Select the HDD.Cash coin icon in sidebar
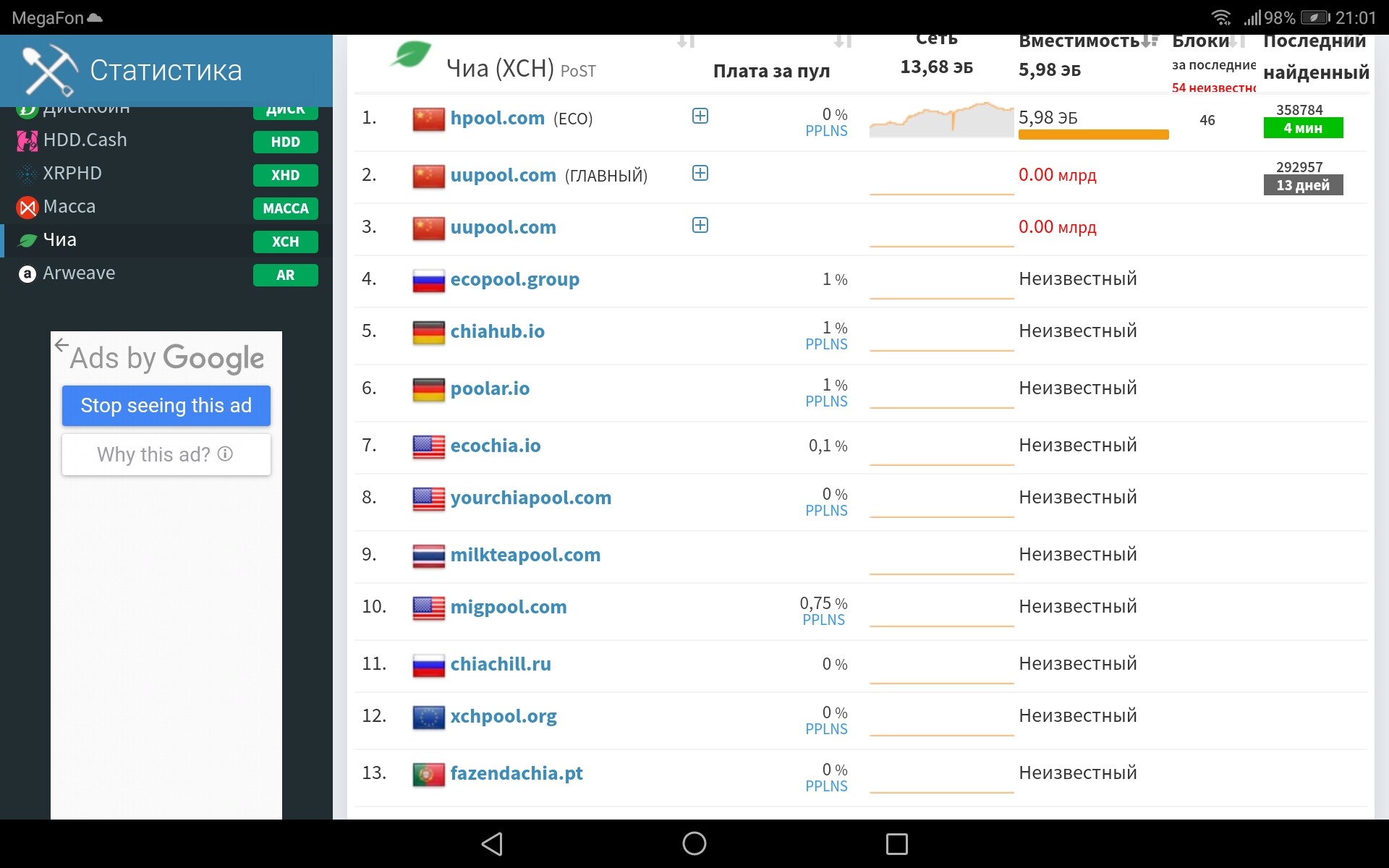Image resolution: width=1389 pixels, height=868 pixels. 27,140
